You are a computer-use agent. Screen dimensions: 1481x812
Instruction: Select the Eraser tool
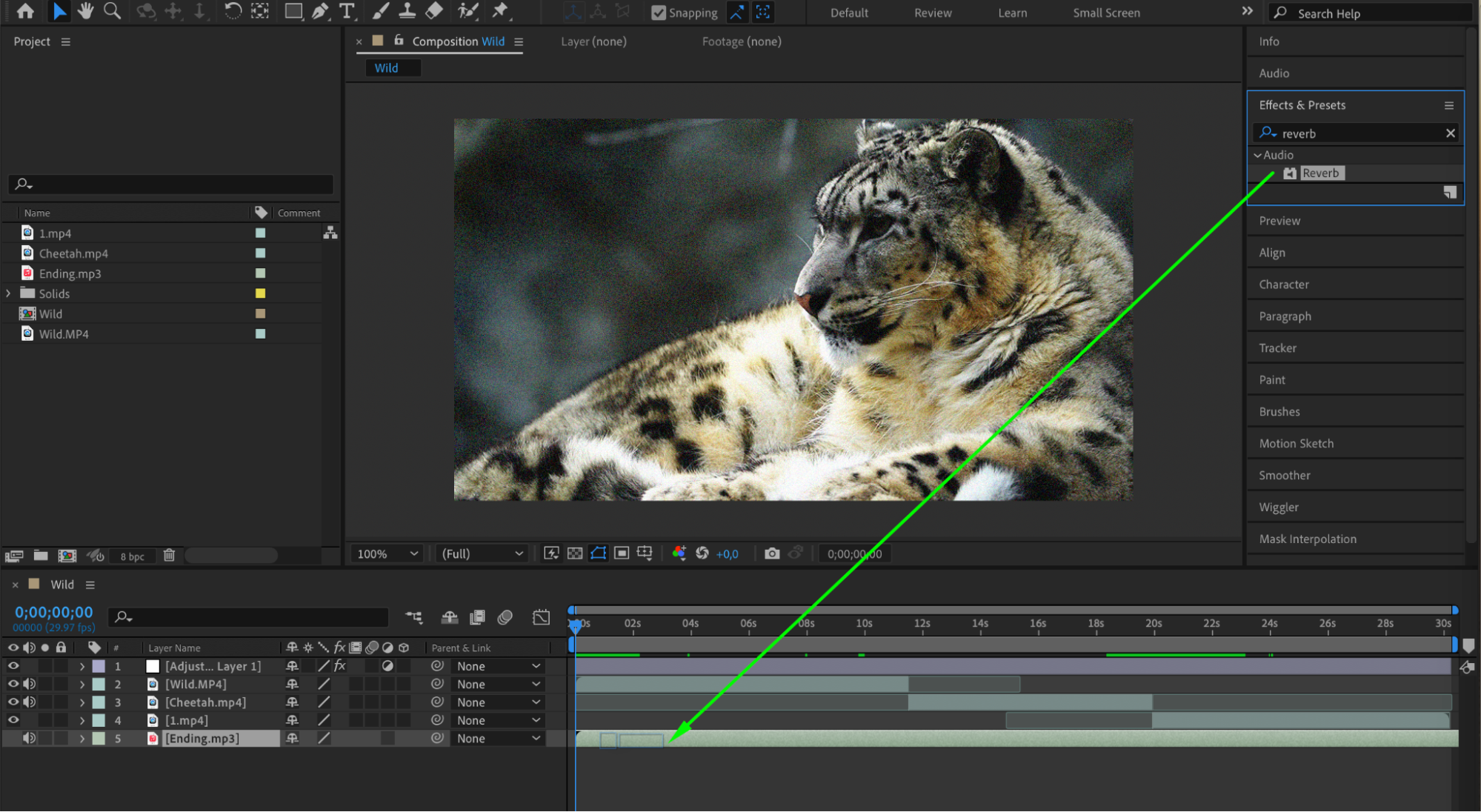click(x=434, y=11)
